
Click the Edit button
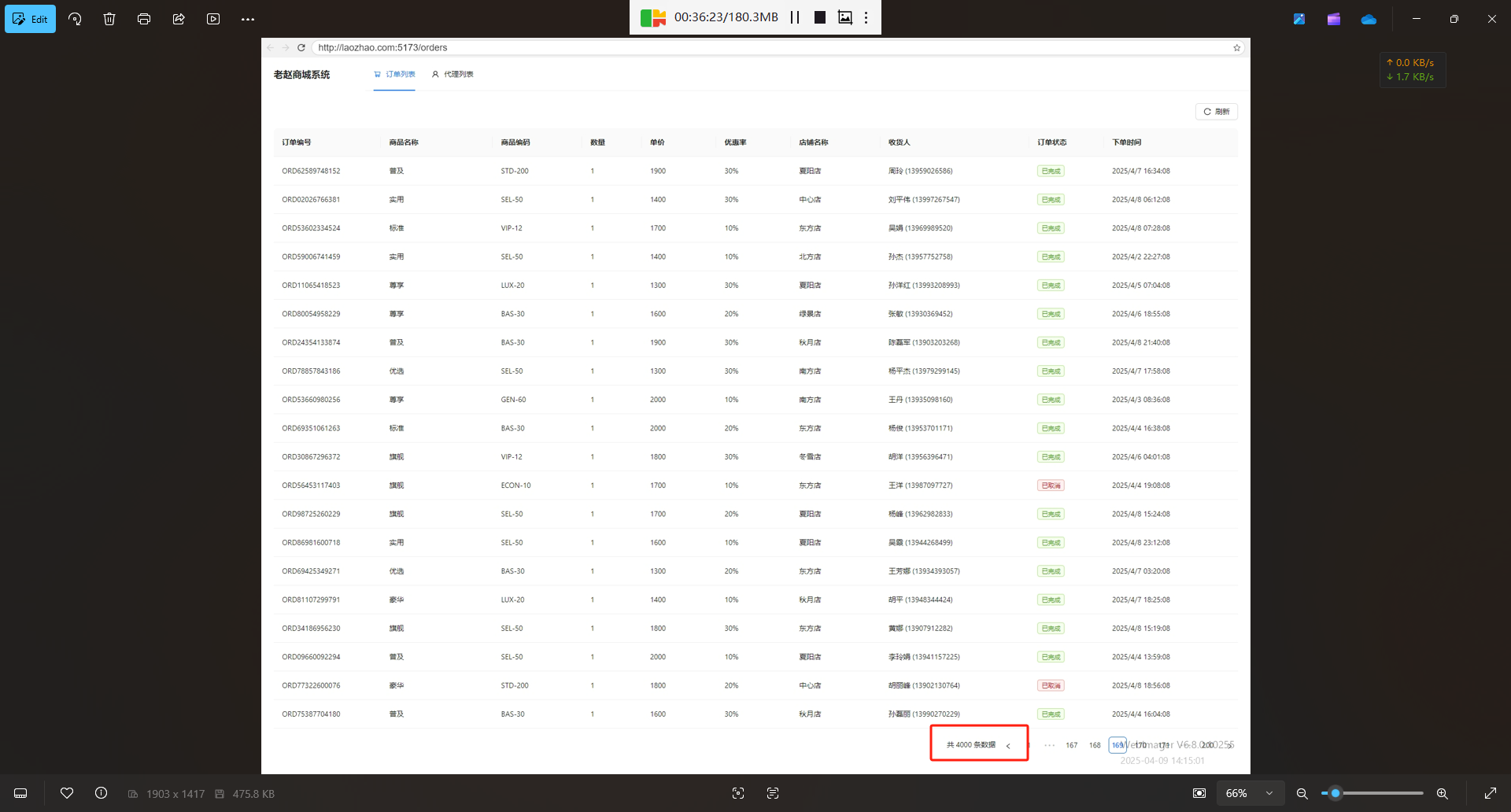pyautogui.click(x=31, y=19)
